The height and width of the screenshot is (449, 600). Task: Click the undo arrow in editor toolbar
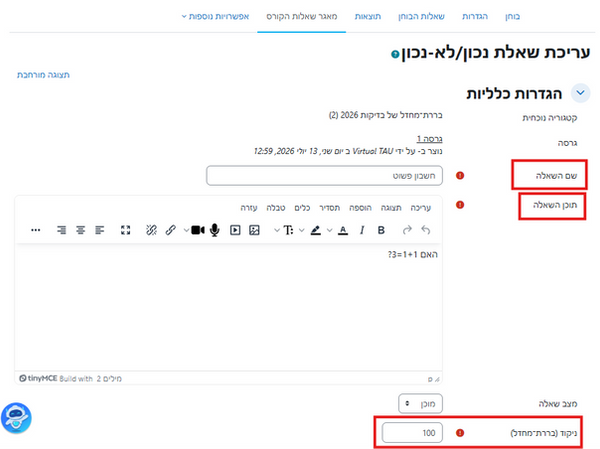coord(426,230)
